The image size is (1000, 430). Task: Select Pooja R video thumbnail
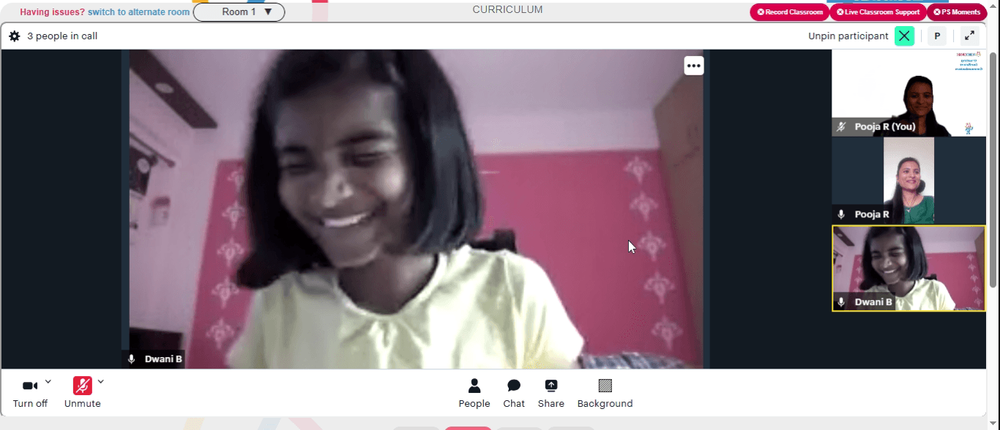coord(908,181)
